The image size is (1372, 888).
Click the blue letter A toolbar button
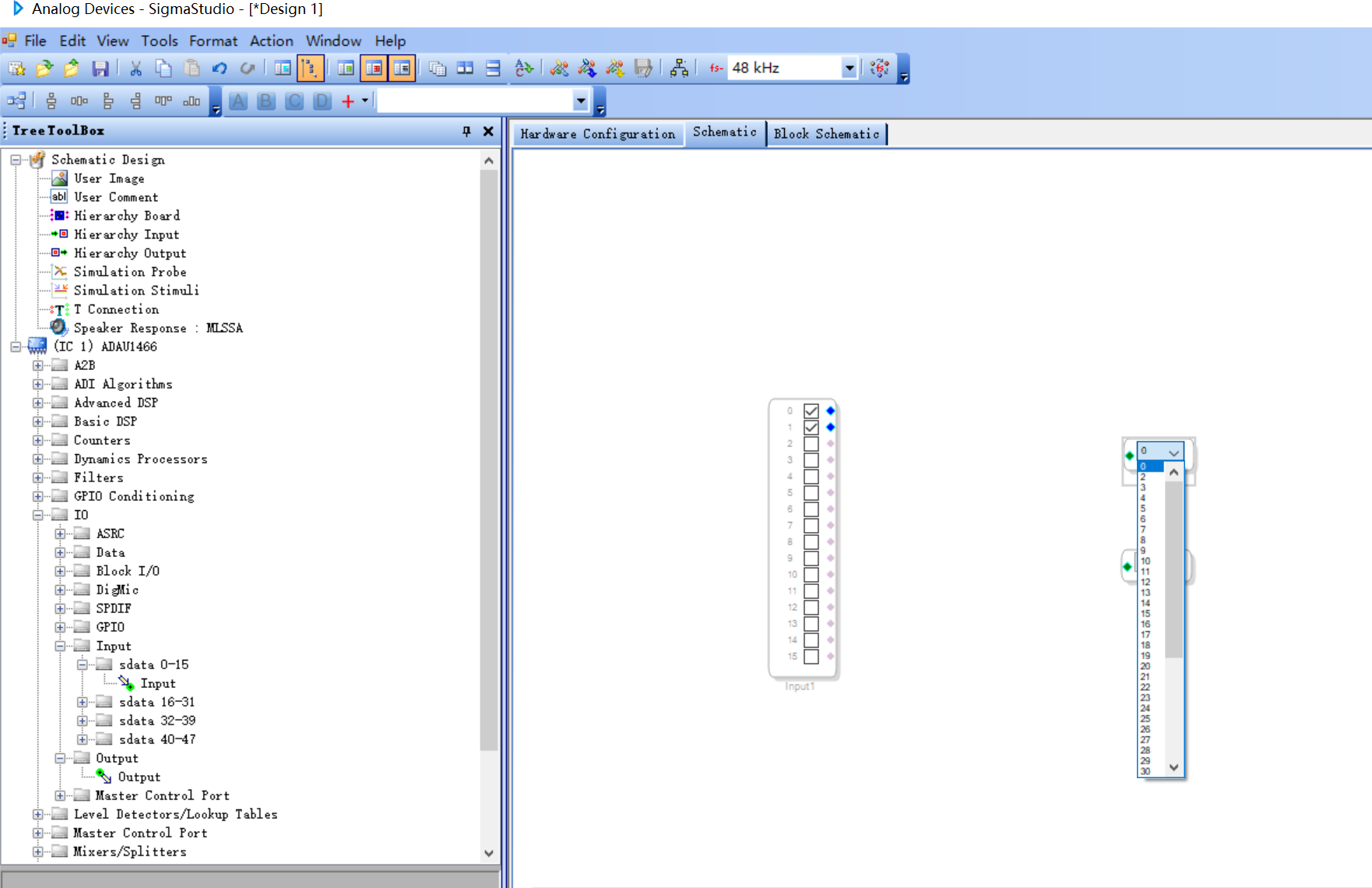coord(238,101)
